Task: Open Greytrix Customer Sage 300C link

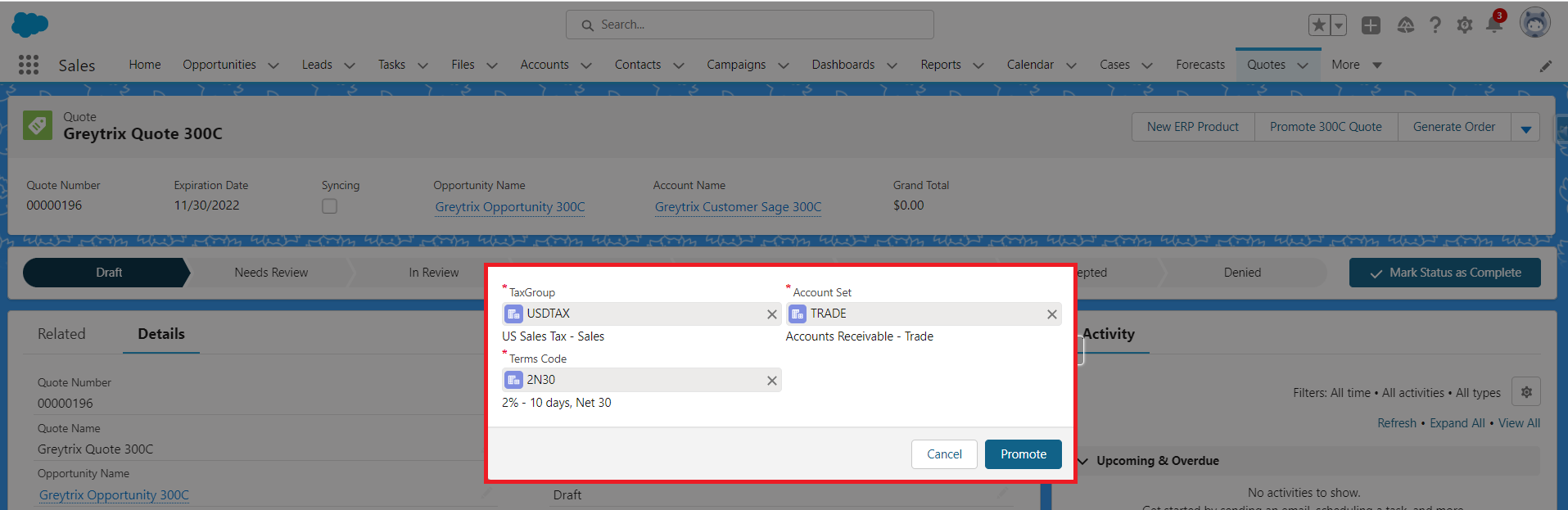Action: [738, 207]
